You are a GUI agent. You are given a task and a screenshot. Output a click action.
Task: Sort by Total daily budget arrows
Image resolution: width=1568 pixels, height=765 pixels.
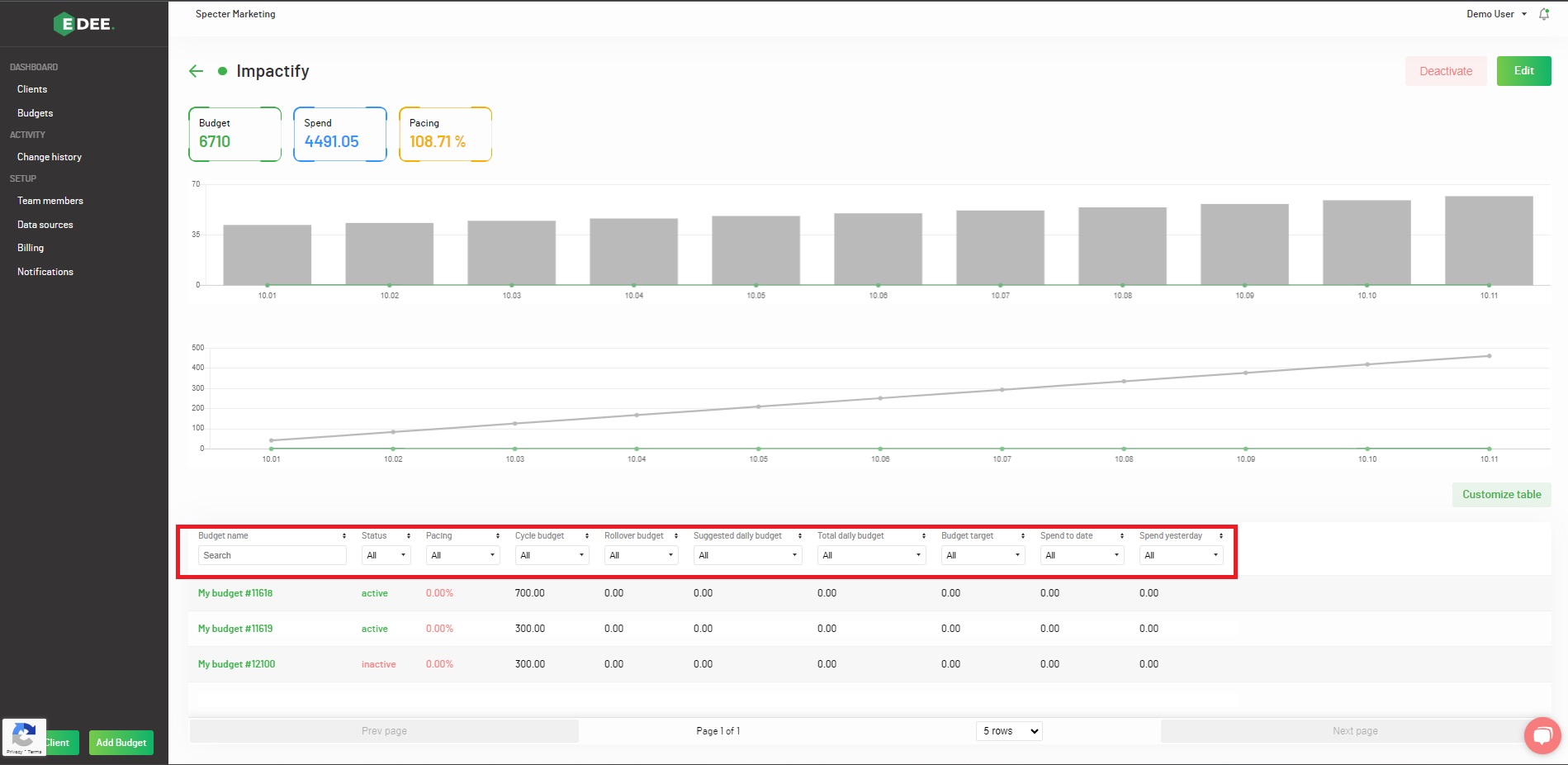[924, 536]
